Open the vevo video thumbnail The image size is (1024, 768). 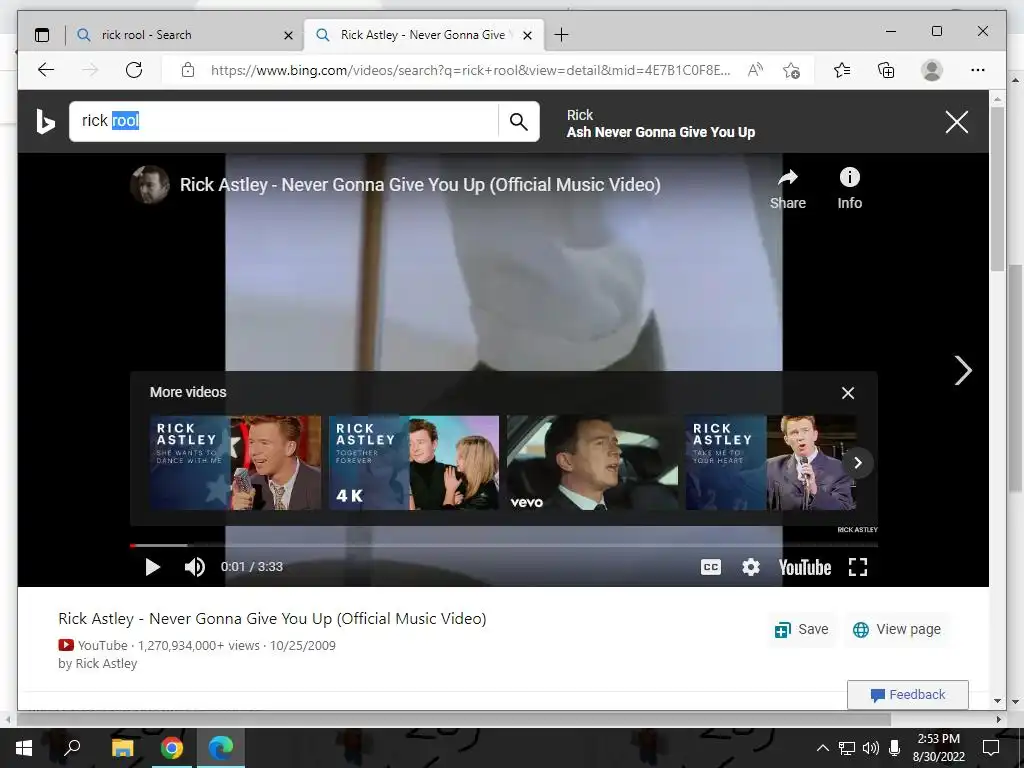592,462
